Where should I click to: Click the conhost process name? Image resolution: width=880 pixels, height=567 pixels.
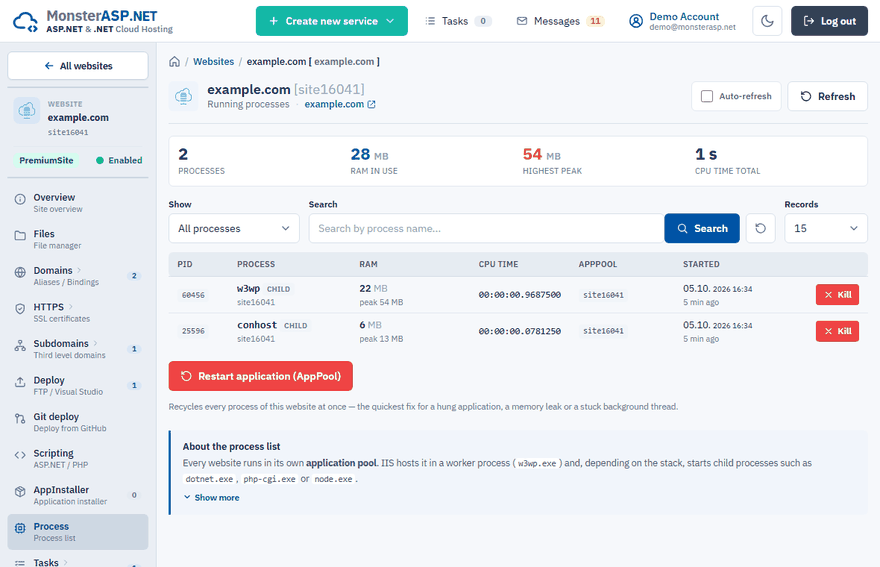(257, 325)
